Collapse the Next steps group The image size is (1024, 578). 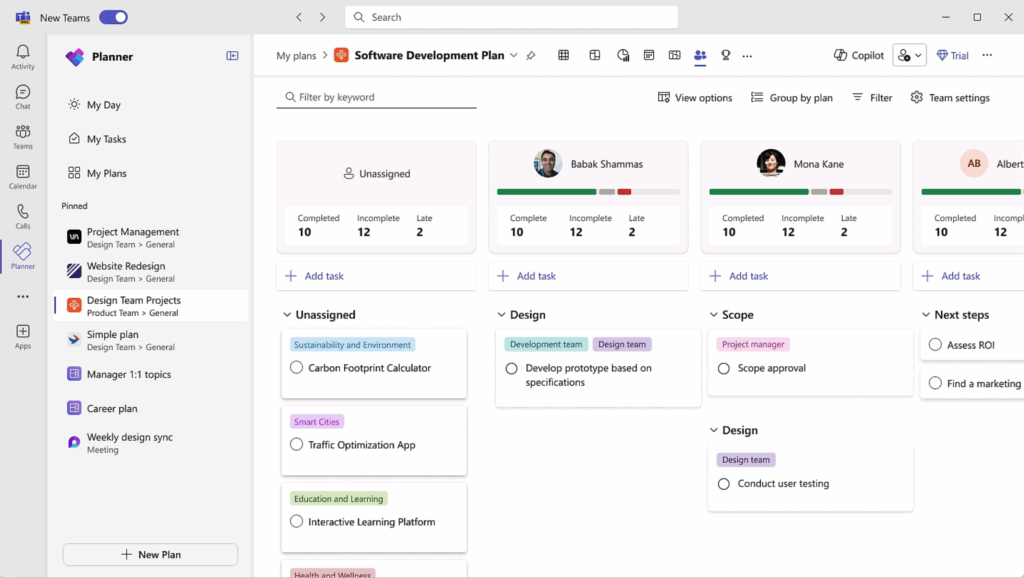[x=925, y=315]
